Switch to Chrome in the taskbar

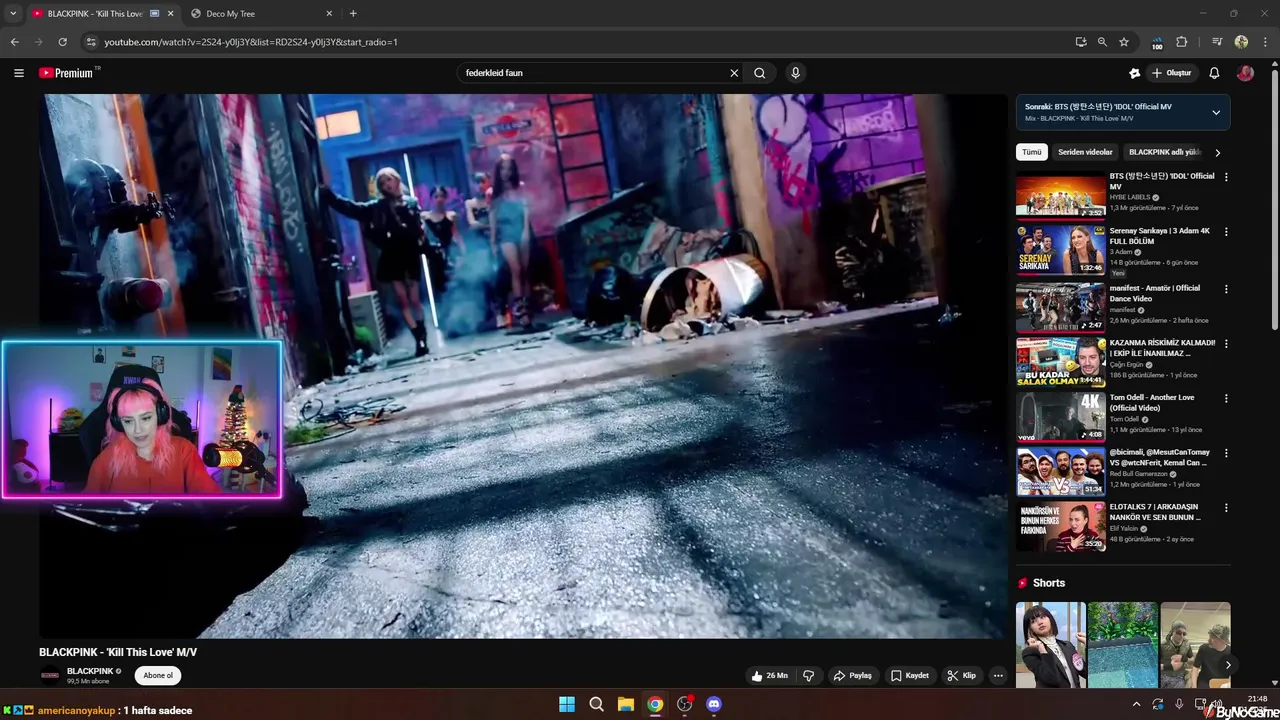coord(655,704)
